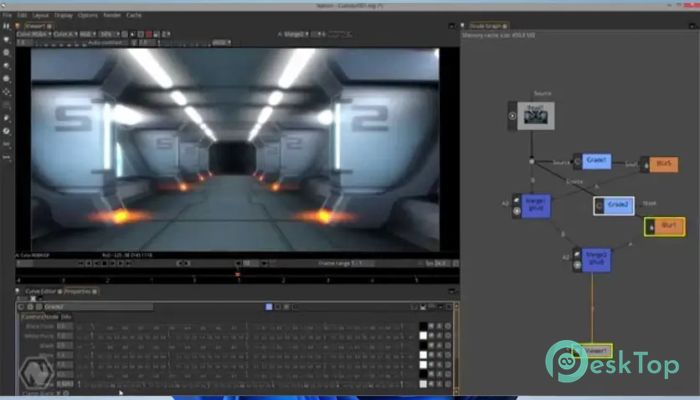Click the fps value field
The width and height of the screenshot is (700, 400).
point(442,263)
